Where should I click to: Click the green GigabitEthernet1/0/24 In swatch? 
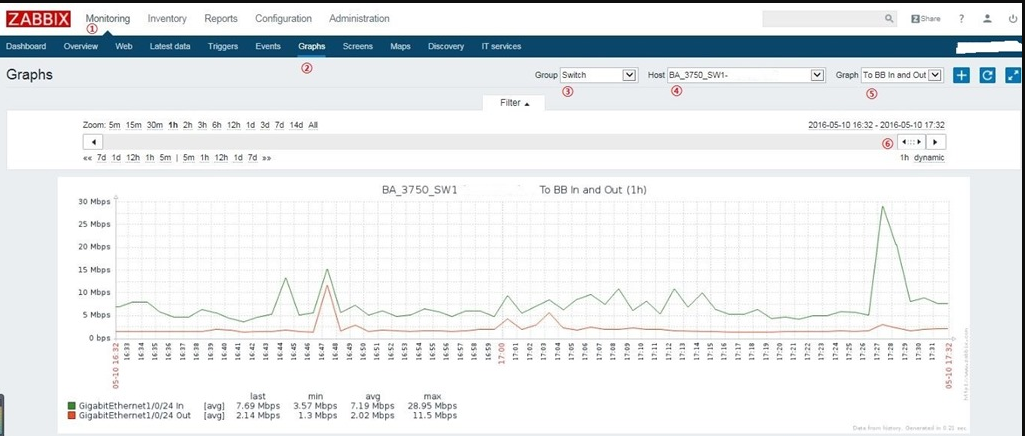(x=73, y=406)
